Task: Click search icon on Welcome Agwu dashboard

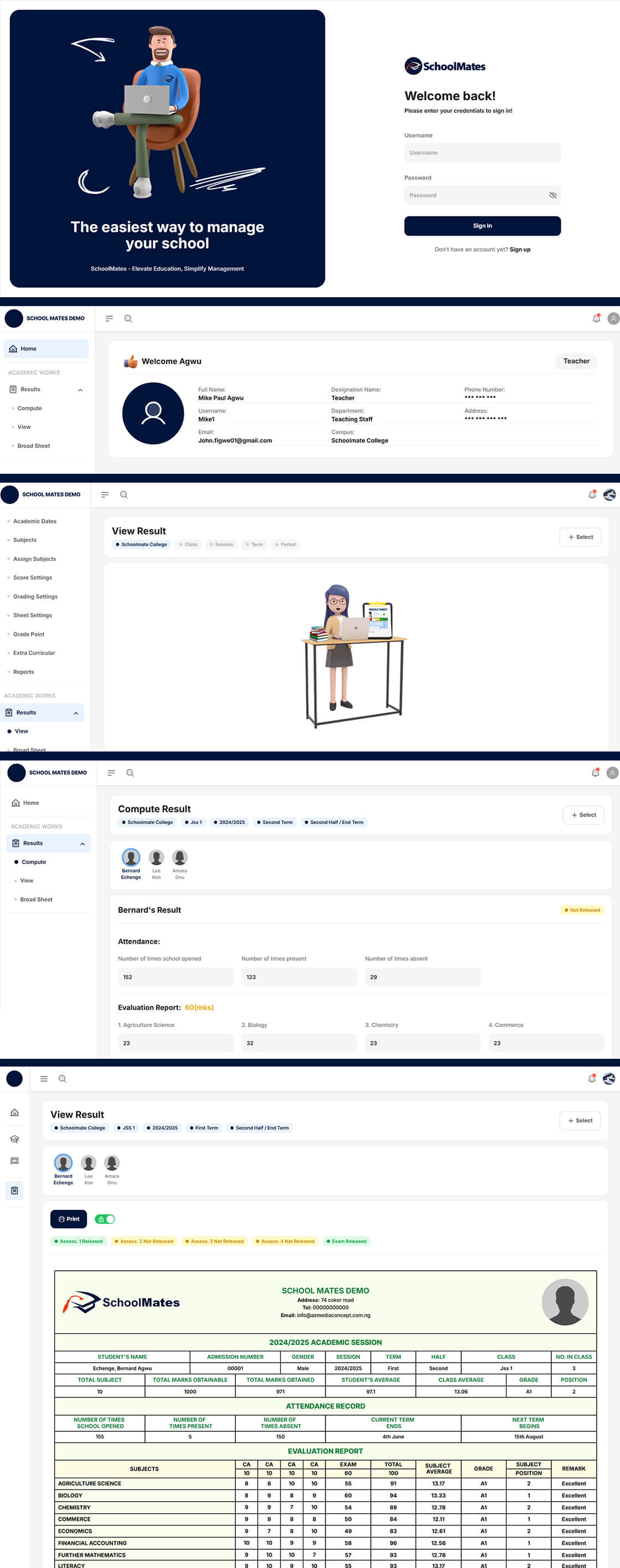Action: pos(128,318)
